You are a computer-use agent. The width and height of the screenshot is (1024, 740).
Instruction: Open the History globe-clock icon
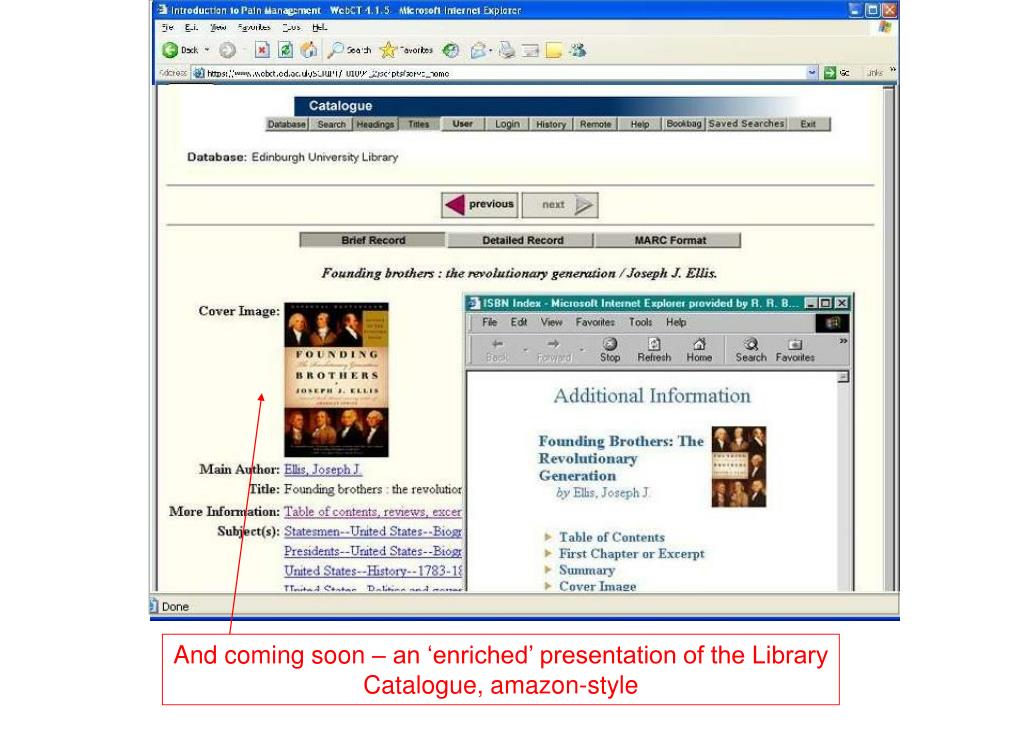[x=451, y=50]
